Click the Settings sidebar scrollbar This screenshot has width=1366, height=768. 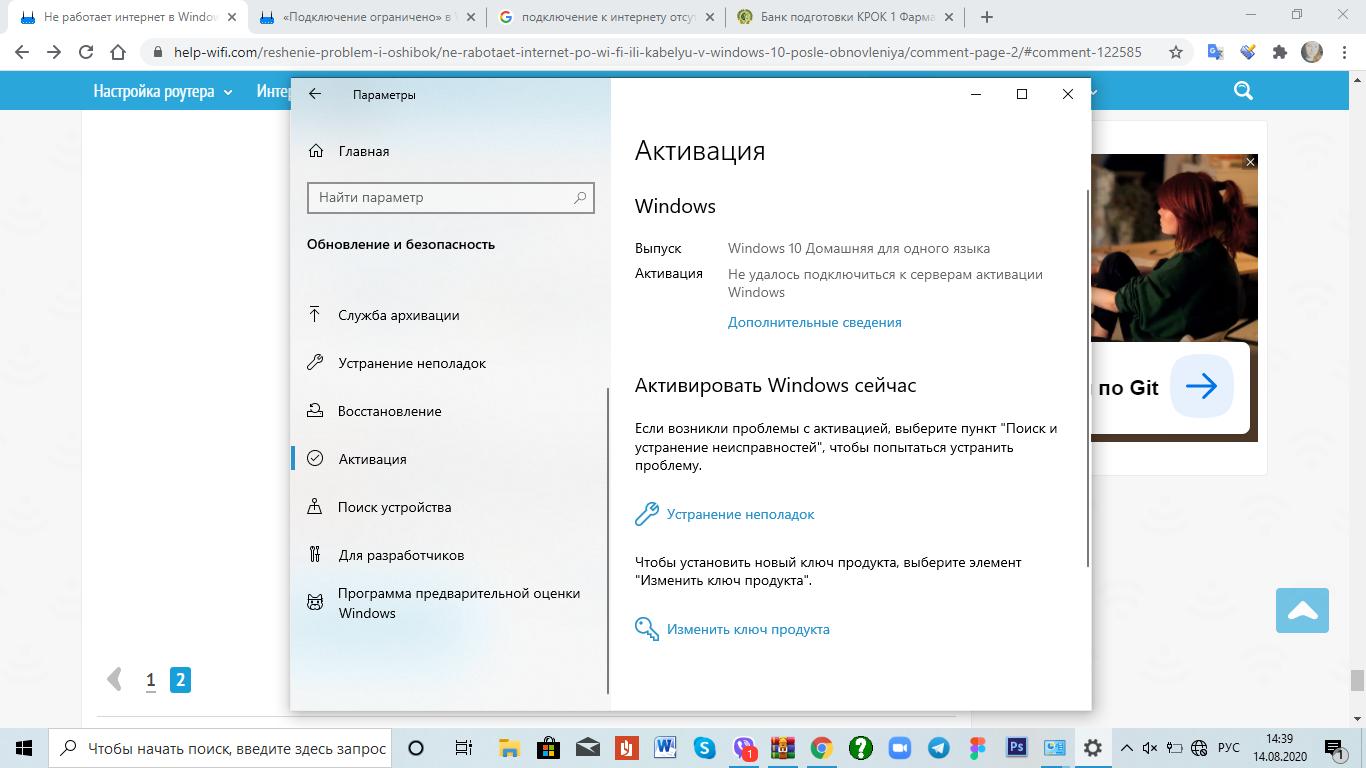tap(608, 540)
